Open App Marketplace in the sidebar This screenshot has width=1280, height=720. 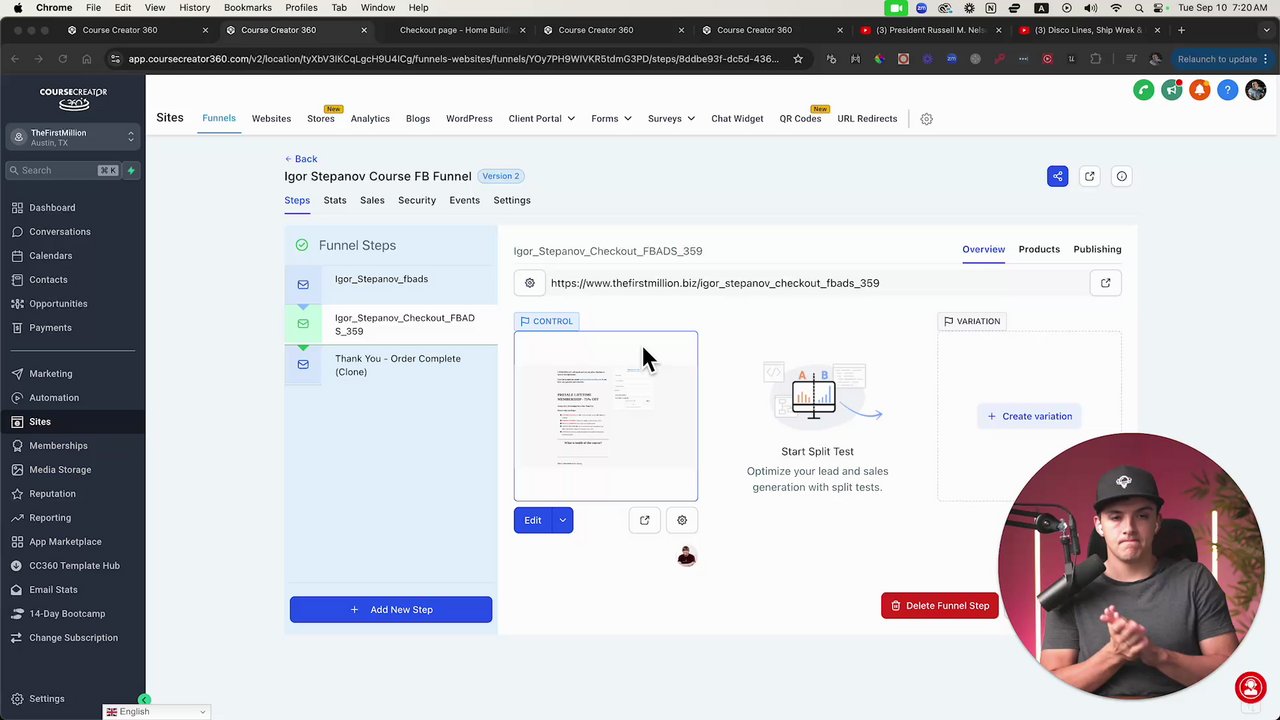(65, 541)
